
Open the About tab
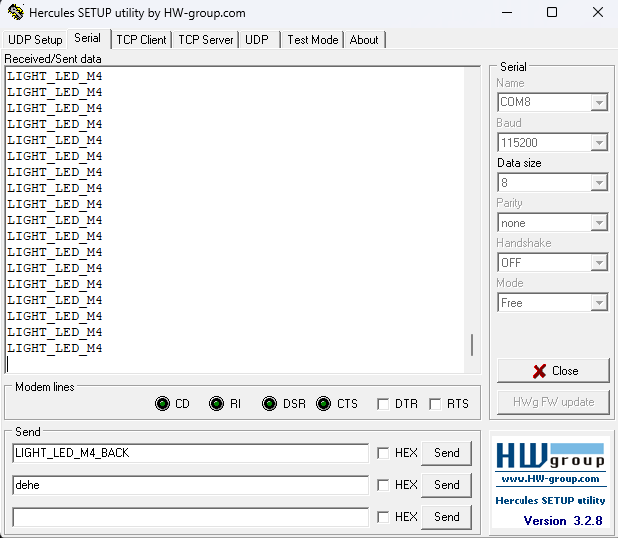pyautogui.click(x=364, y=40)
